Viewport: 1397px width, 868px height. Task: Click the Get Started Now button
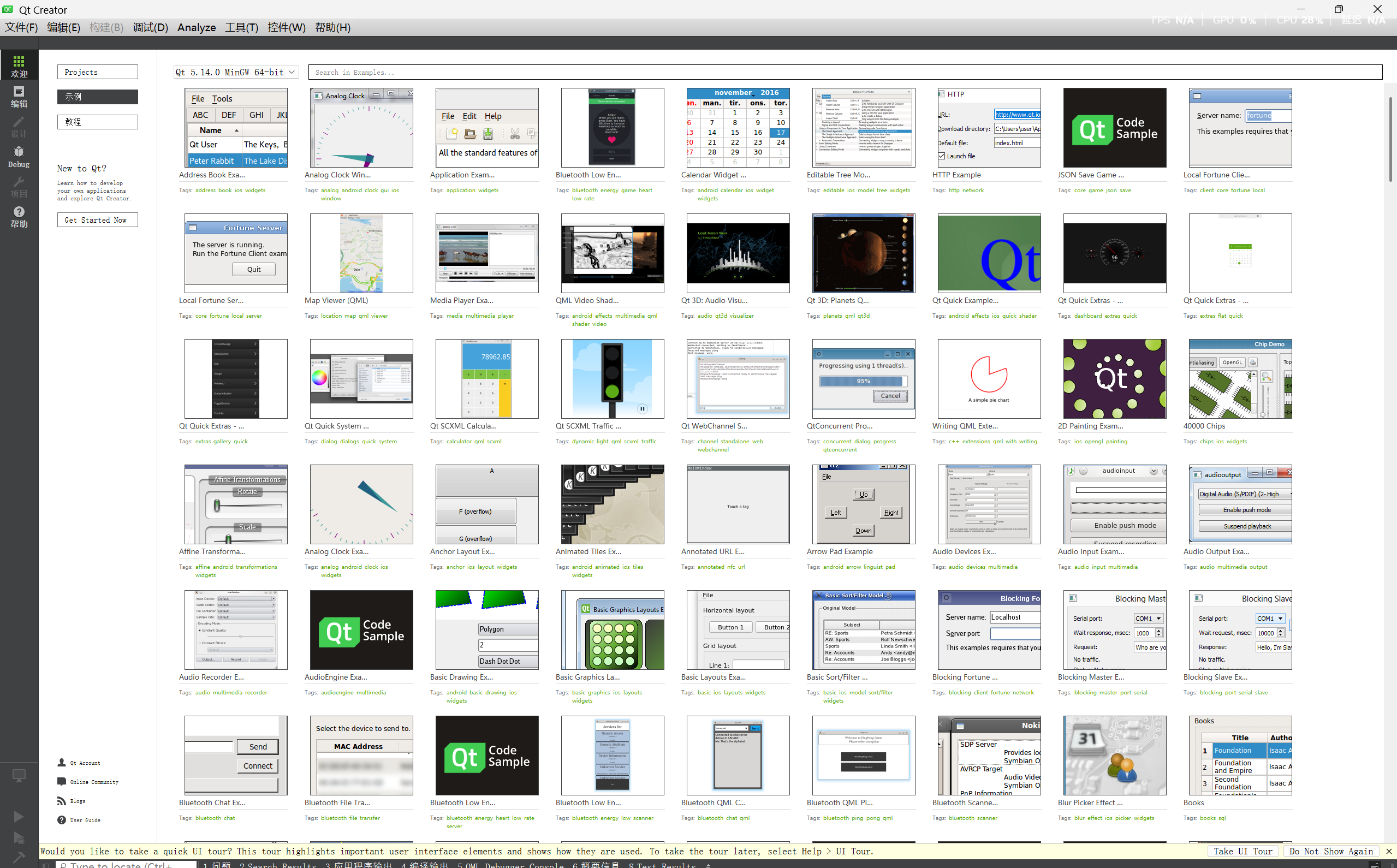[98, 220]
